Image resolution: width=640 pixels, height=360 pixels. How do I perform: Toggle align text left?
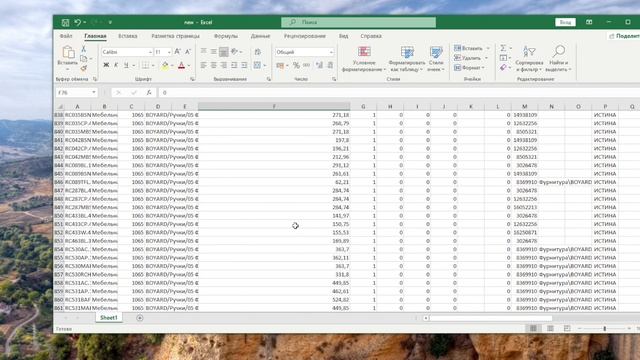click(x=204, y=65)
